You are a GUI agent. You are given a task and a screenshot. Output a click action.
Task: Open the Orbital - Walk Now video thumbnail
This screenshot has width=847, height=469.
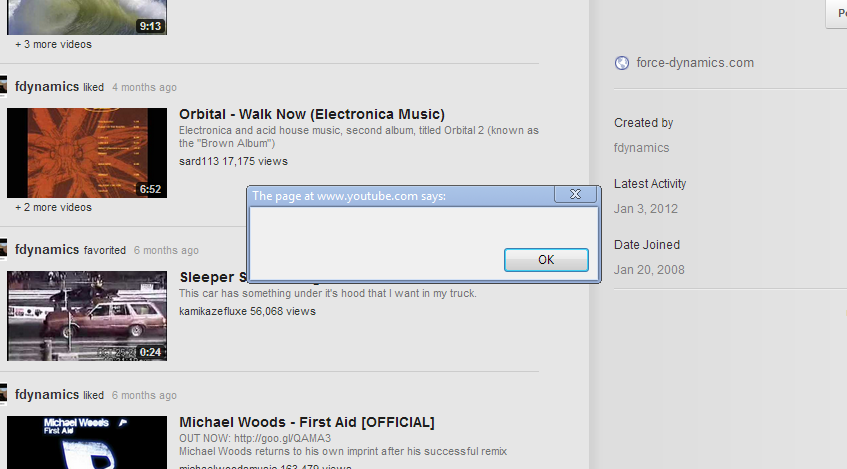pos(86,152)
